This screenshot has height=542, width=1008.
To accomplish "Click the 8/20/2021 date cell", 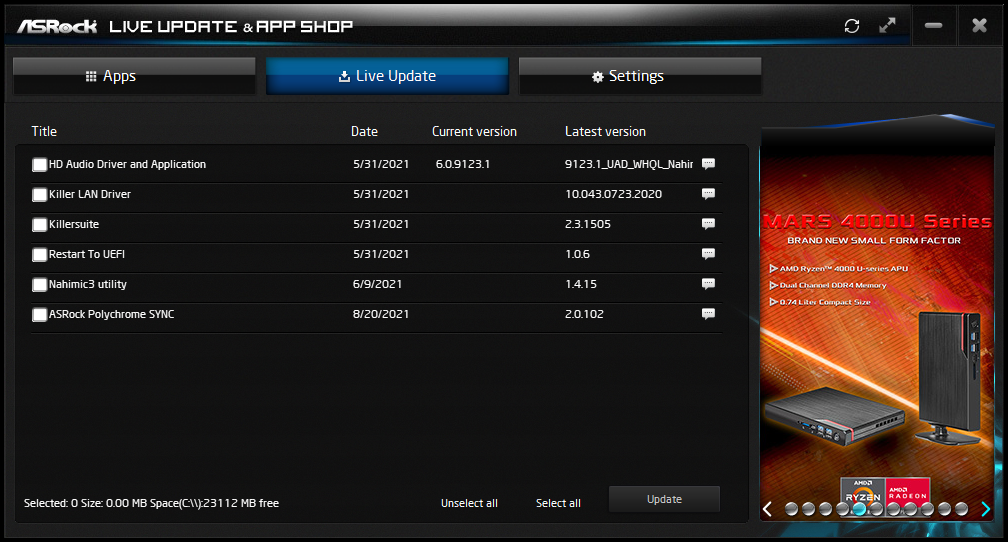I will click(381, 314).
